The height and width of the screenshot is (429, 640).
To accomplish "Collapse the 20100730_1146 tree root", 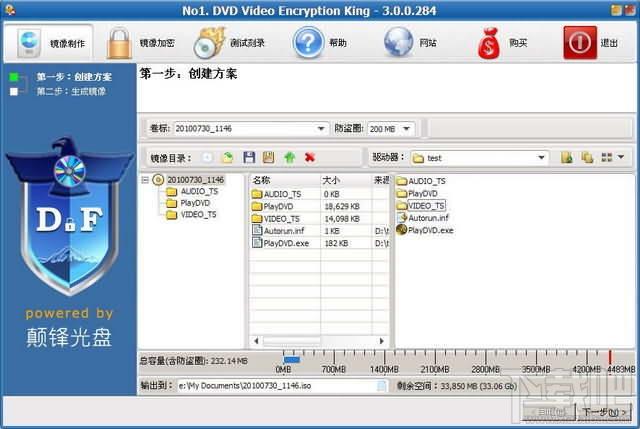I will pos(145,180).
